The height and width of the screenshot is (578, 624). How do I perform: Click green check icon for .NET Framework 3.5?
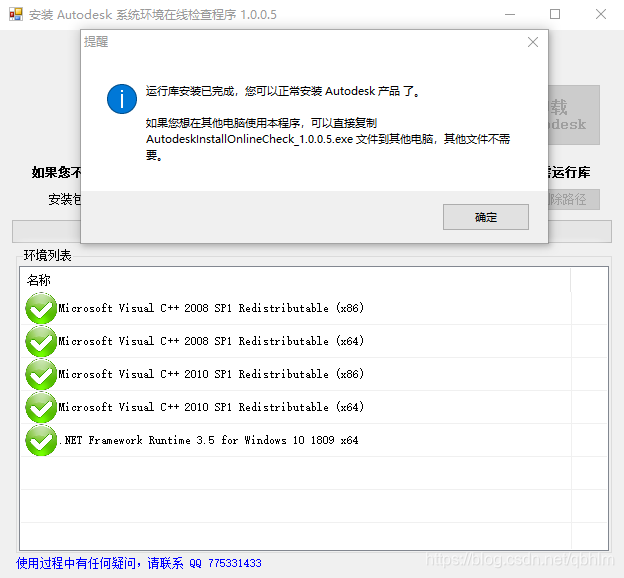pyautogui.click(x=41, y=440)
